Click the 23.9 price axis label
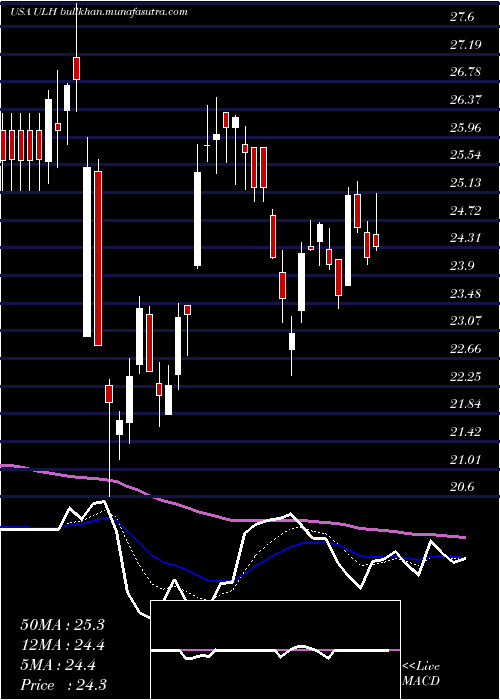Viewport: 500px width, 700px height. [x=462, y=266]
